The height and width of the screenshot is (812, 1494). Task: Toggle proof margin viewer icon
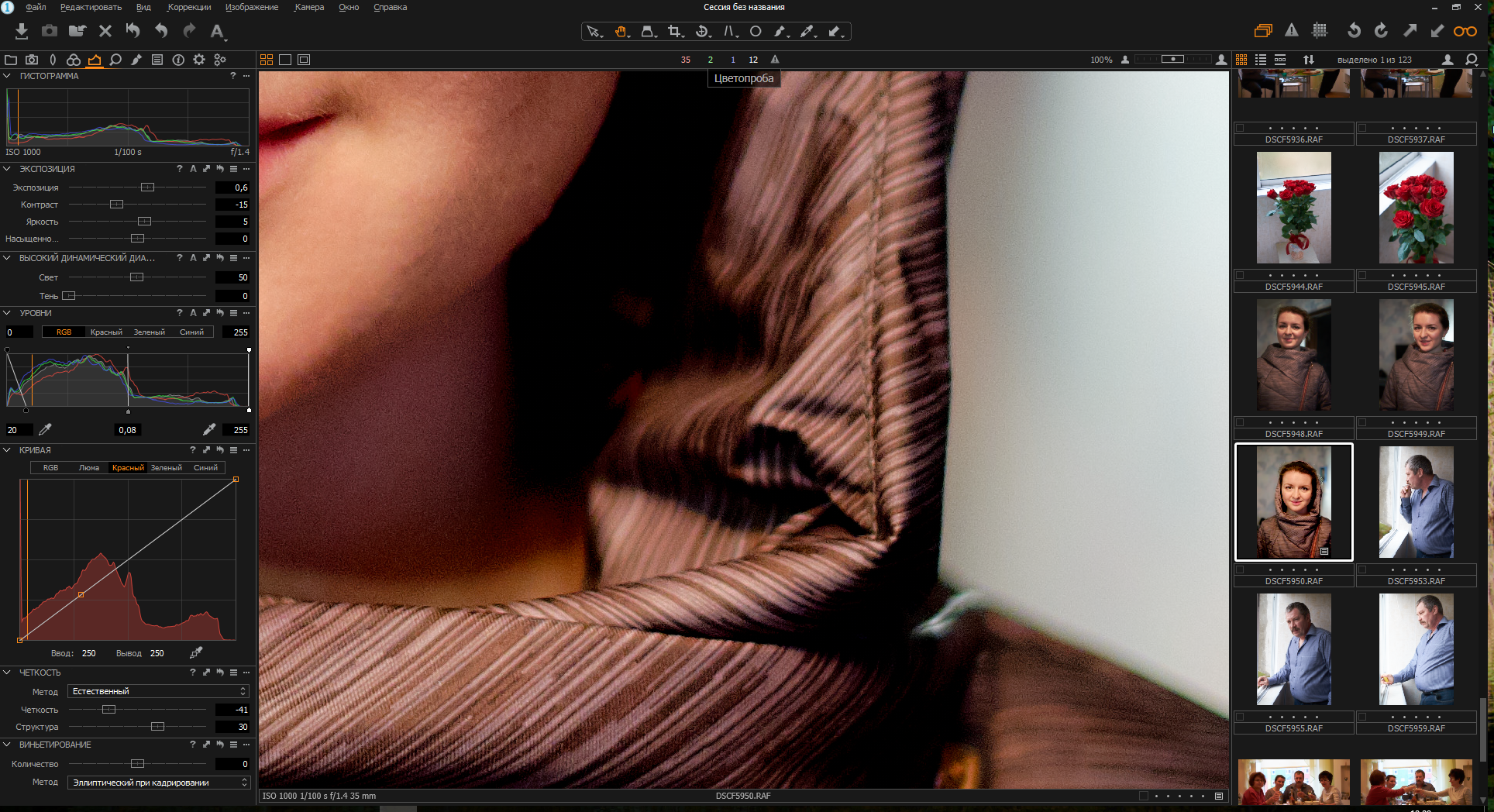click(x=304, y=60)
